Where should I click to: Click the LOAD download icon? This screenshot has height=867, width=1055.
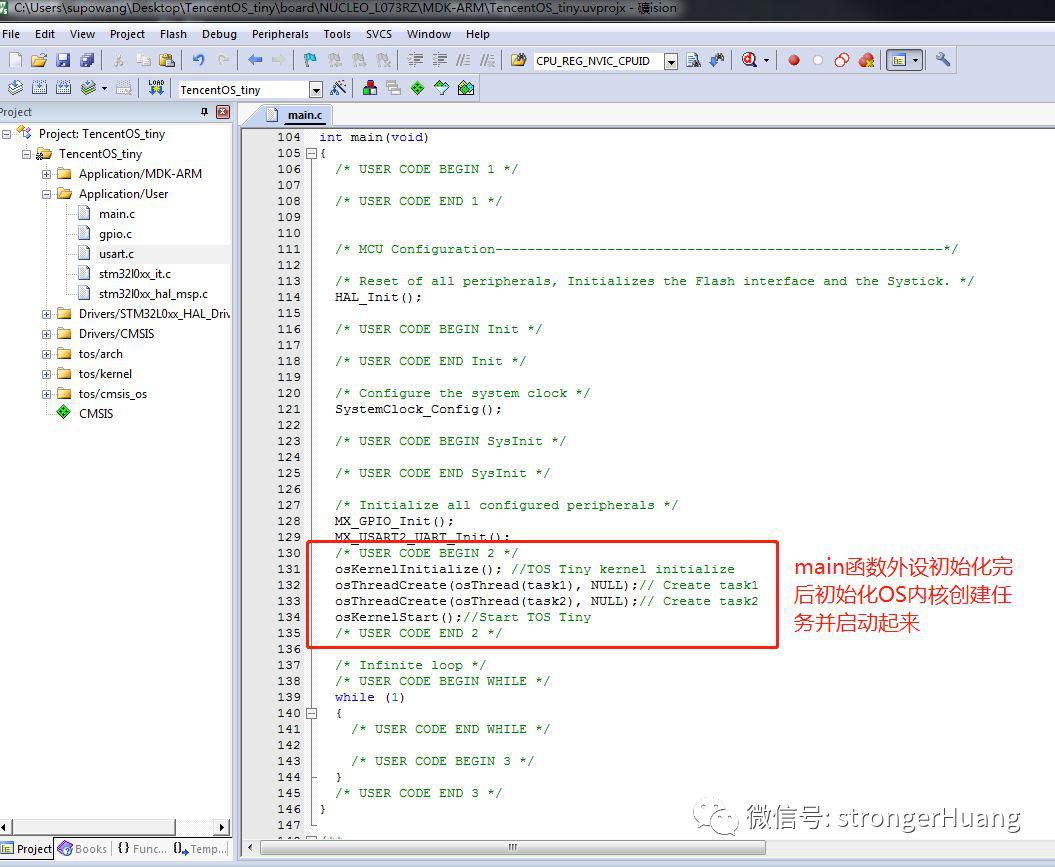tap(156, 87)
